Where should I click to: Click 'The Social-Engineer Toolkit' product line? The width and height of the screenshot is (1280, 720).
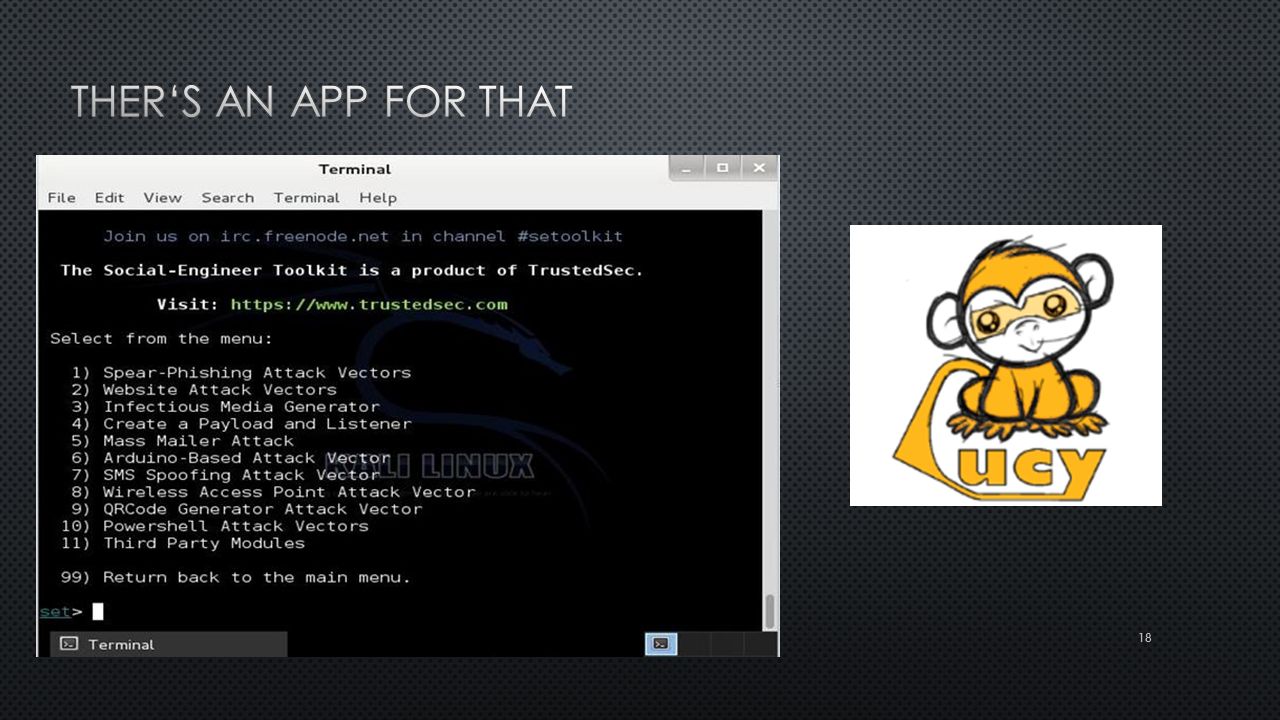point(352,270)
